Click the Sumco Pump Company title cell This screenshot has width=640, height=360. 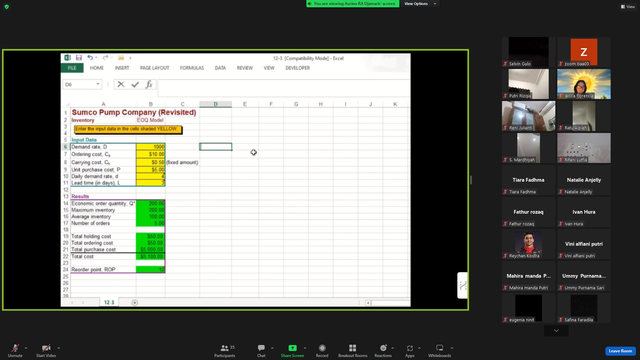click(134, 112)
